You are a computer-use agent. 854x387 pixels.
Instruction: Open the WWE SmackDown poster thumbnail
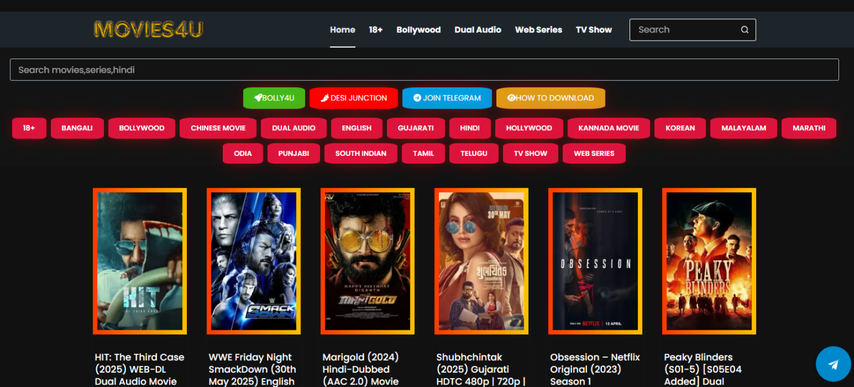(254, 261)
